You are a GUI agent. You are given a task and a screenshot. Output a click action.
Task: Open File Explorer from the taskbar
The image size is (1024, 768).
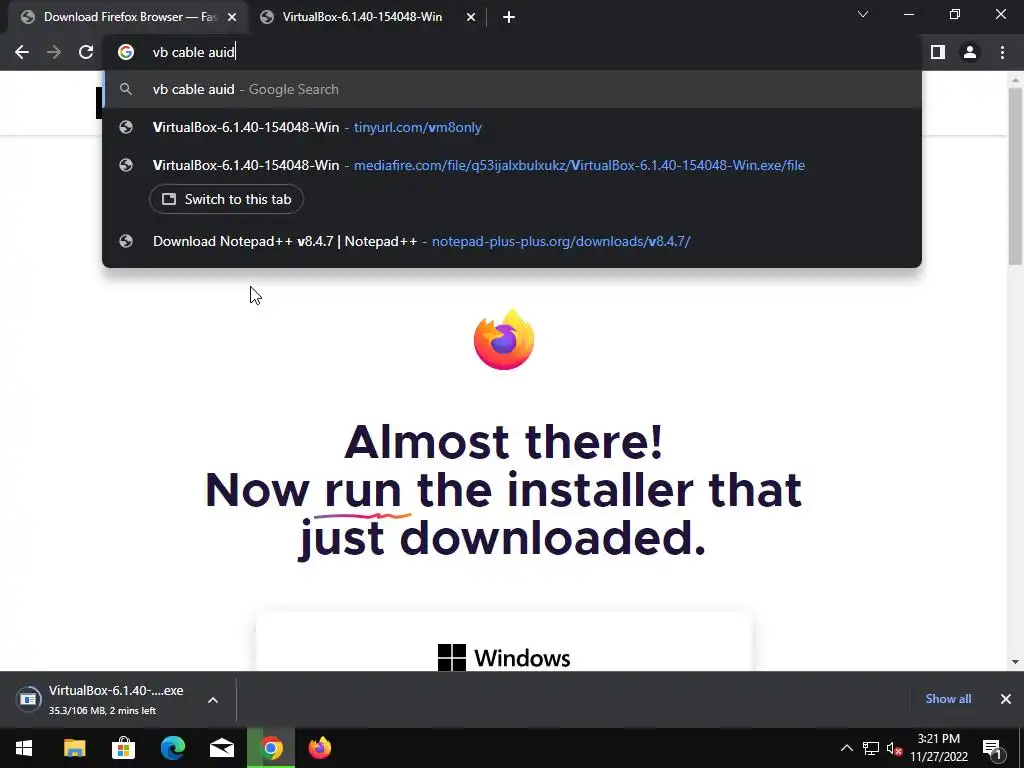click(x=74, y=748)
